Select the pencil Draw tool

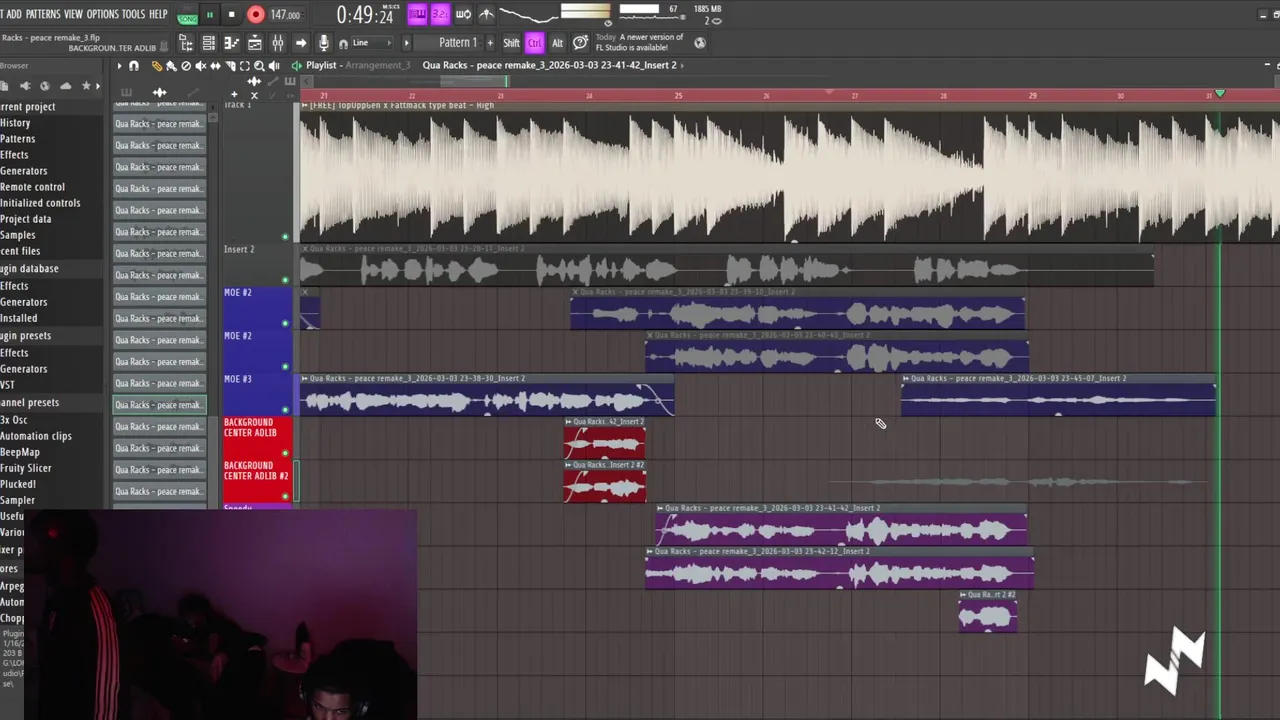(157, 66)
